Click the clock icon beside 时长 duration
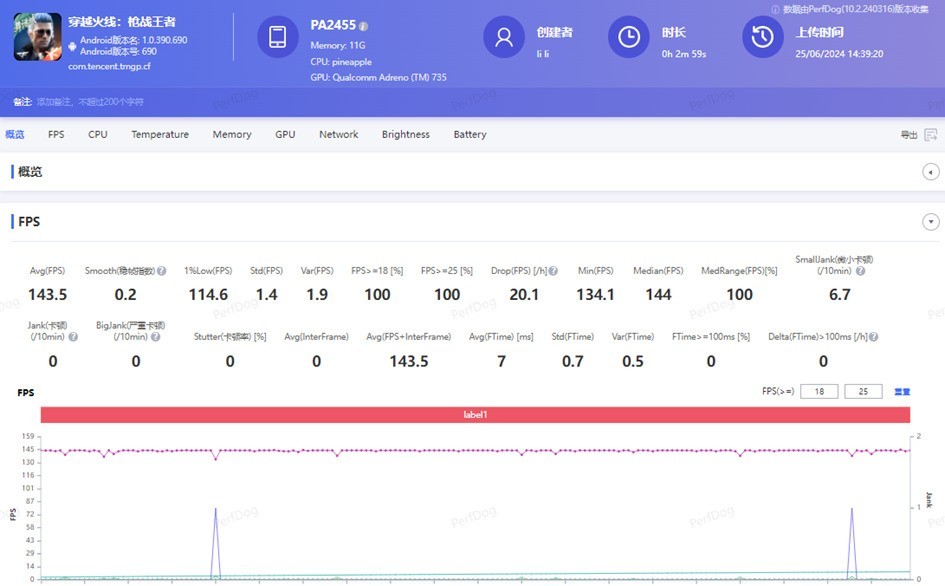Image resolution: width=945 pixels, height=586 pixels. 629,38
